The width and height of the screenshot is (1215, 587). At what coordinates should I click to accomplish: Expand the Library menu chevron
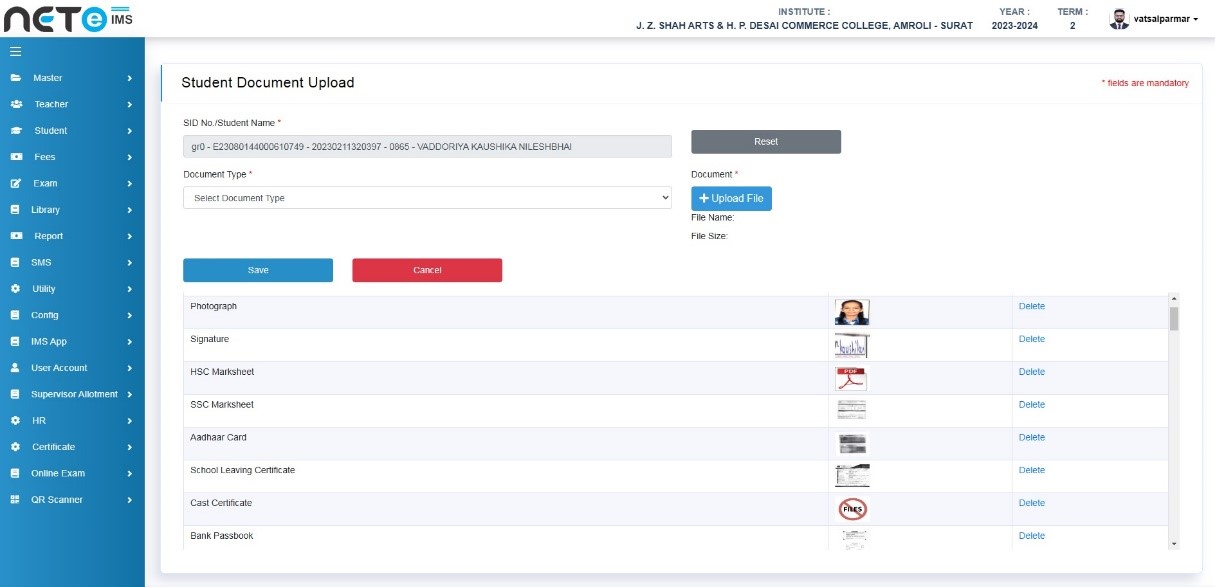(130, 210)
